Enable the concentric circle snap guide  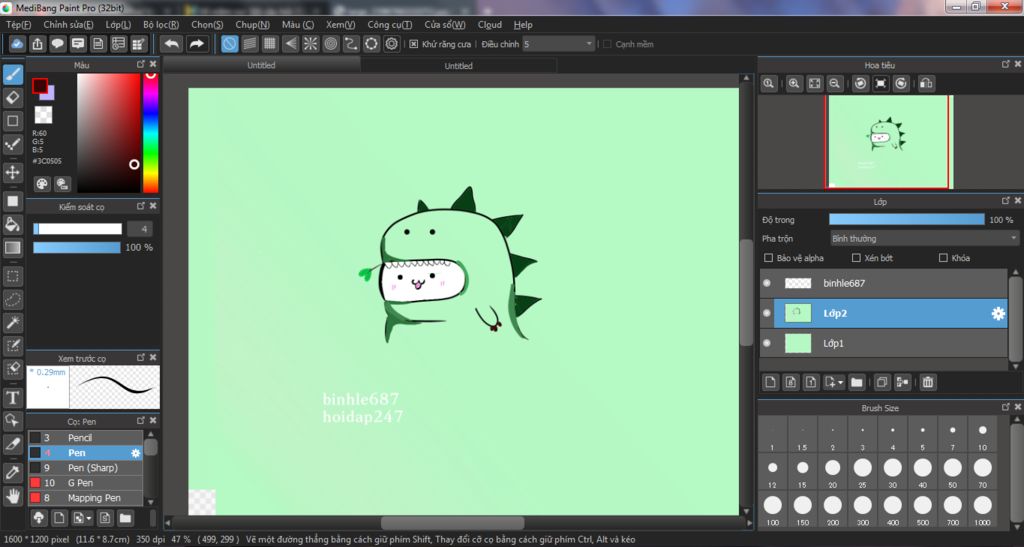tap(330, 44)
